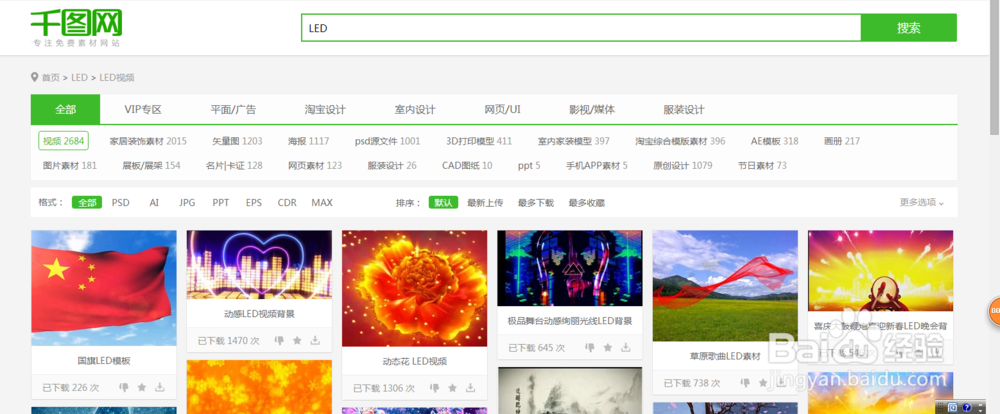Select 名片|卡证 128 subcategory
Image resolution: width=1000 pixels, height=414 pixels.
point(234,165)
